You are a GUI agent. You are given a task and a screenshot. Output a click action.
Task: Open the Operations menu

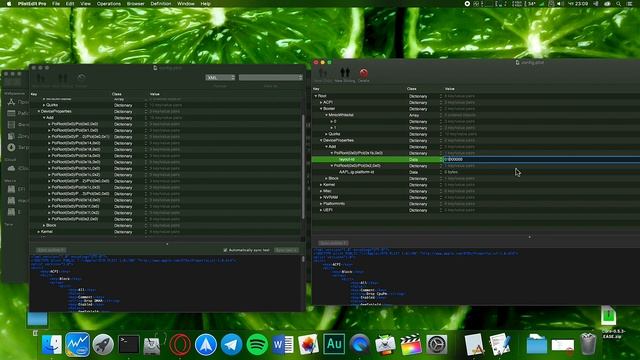(x=109, y=4)
